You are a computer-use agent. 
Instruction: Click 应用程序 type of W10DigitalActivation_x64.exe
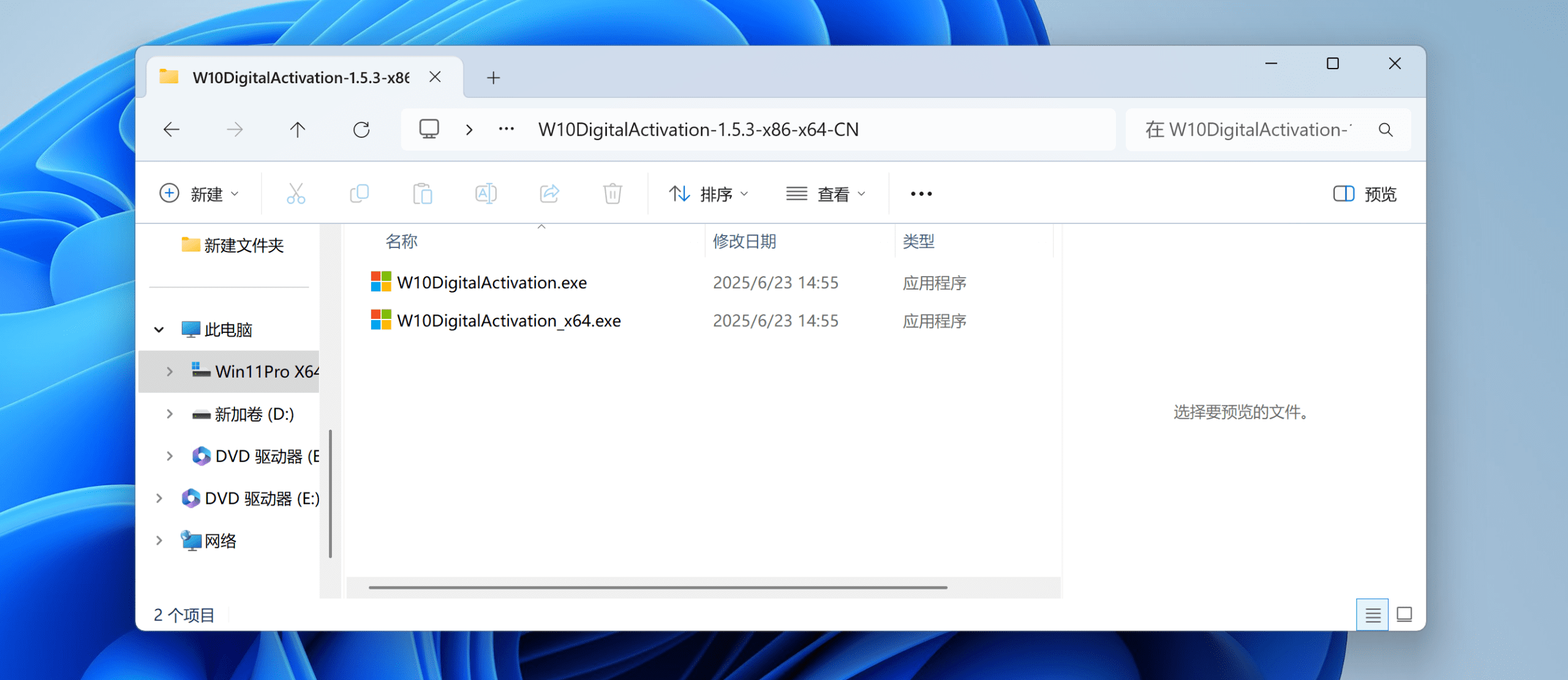[x=935, y=321]
